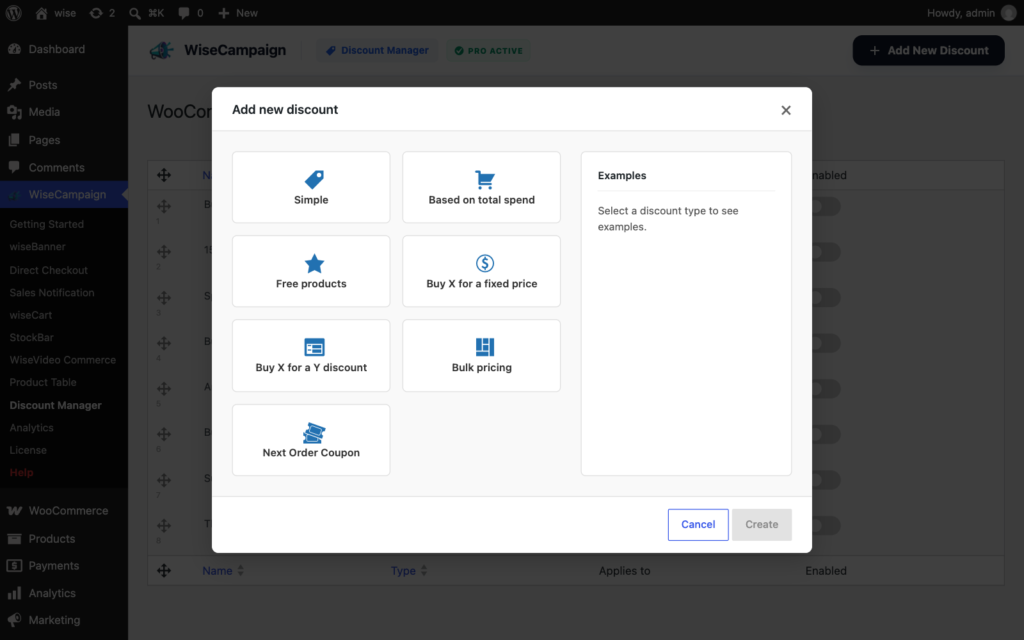Screen dimensions: 1024x640
Task: Go to wiseCart submenu
Action: pos(31,315)
